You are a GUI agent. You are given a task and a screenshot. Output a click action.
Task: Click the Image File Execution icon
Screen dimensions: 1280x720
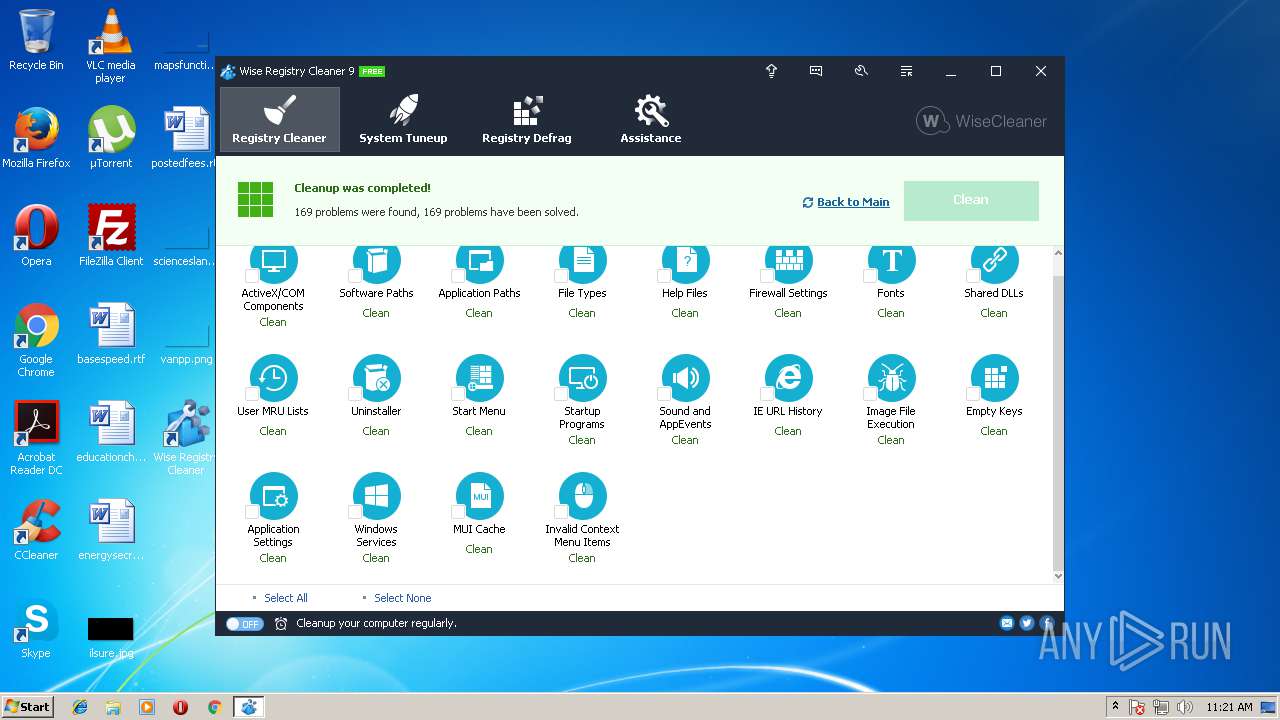click(891, 378)
